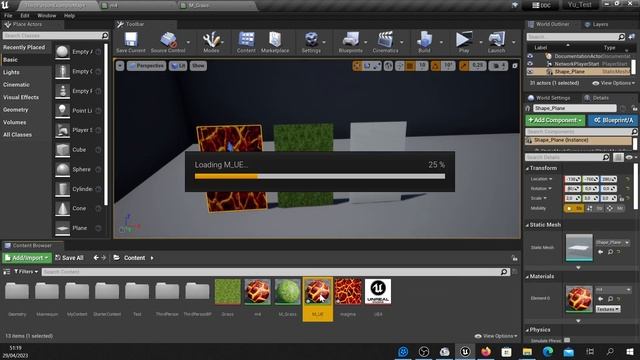This screenshot has height=360, width=640.
Task: Click the Loading M_UE progress bar
Action: [320, 176]
